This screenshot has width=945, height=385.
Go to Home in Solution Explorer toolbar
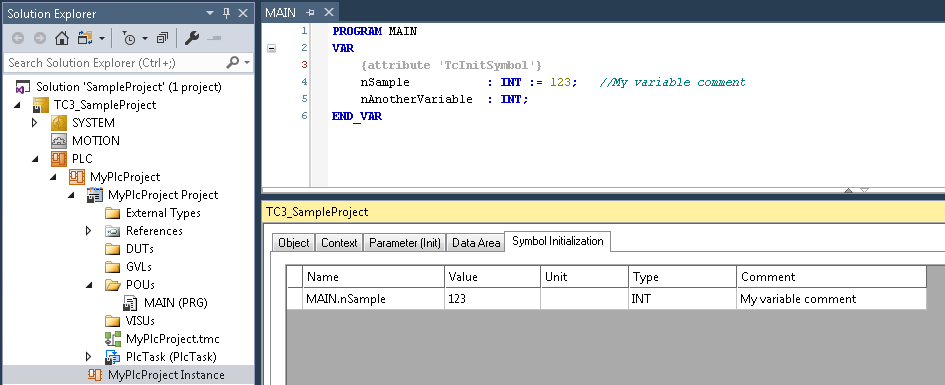pyautogui.click(x=61, y=39)
